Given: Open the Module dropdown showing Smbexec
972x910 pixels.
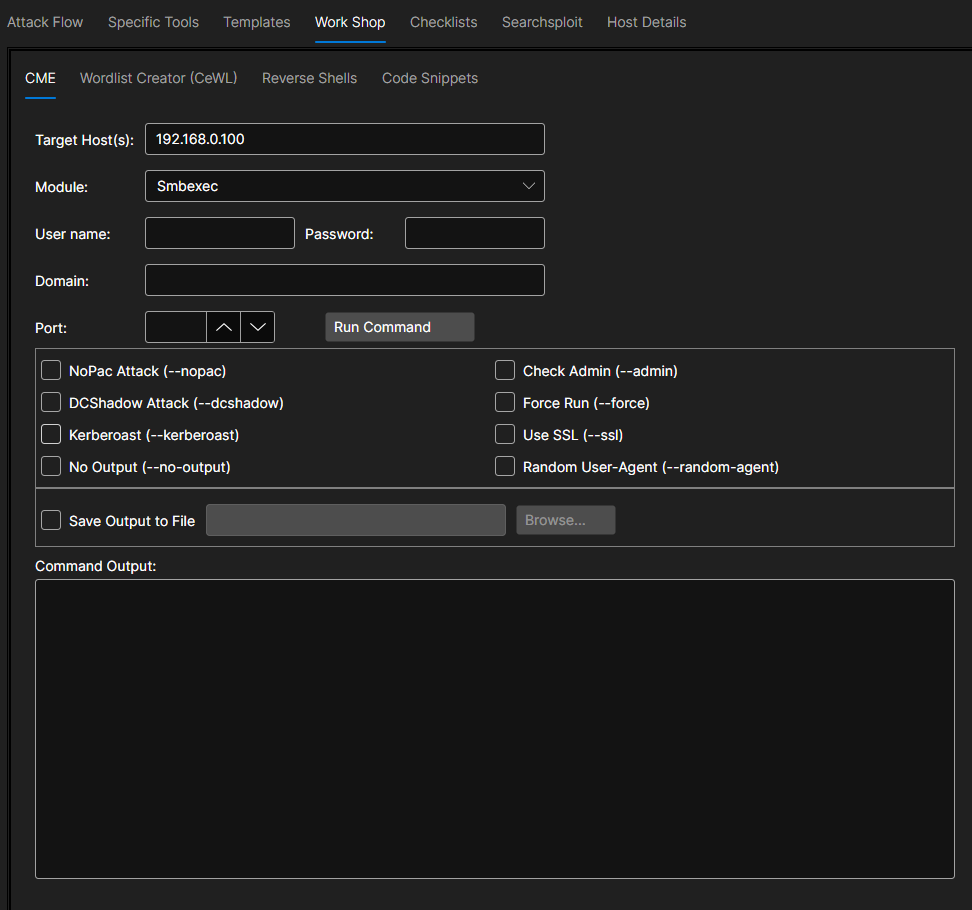Looking at the screenshot, I should tap(344, 186).
